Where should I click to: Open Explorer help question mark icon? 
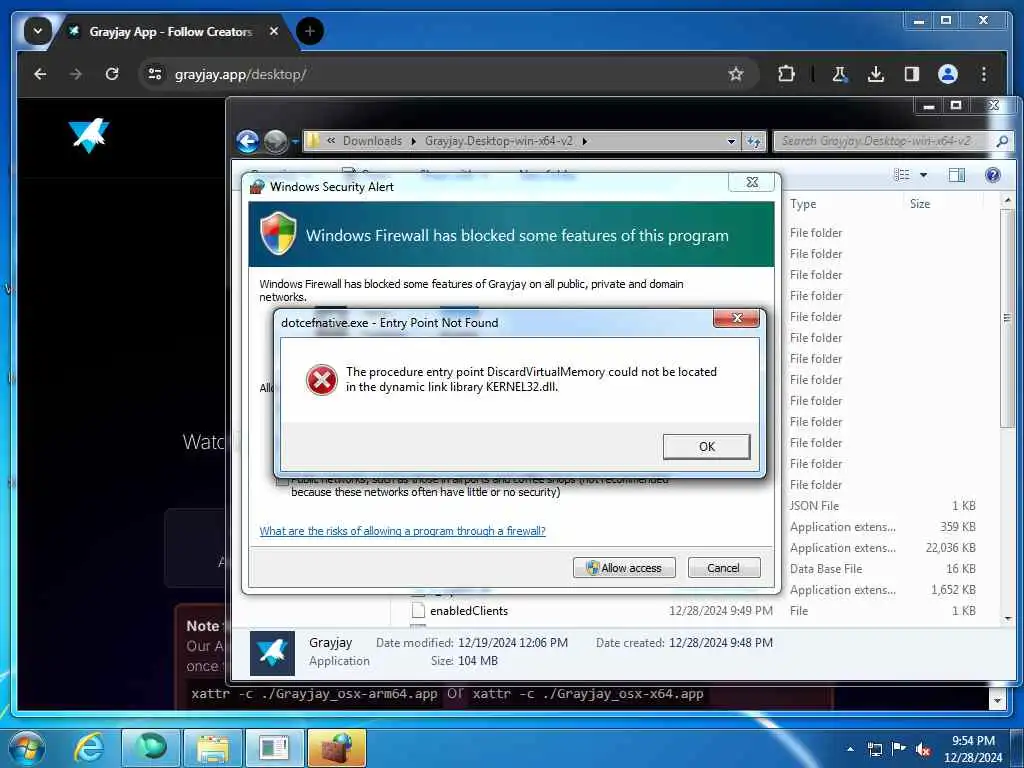point(993,174)
